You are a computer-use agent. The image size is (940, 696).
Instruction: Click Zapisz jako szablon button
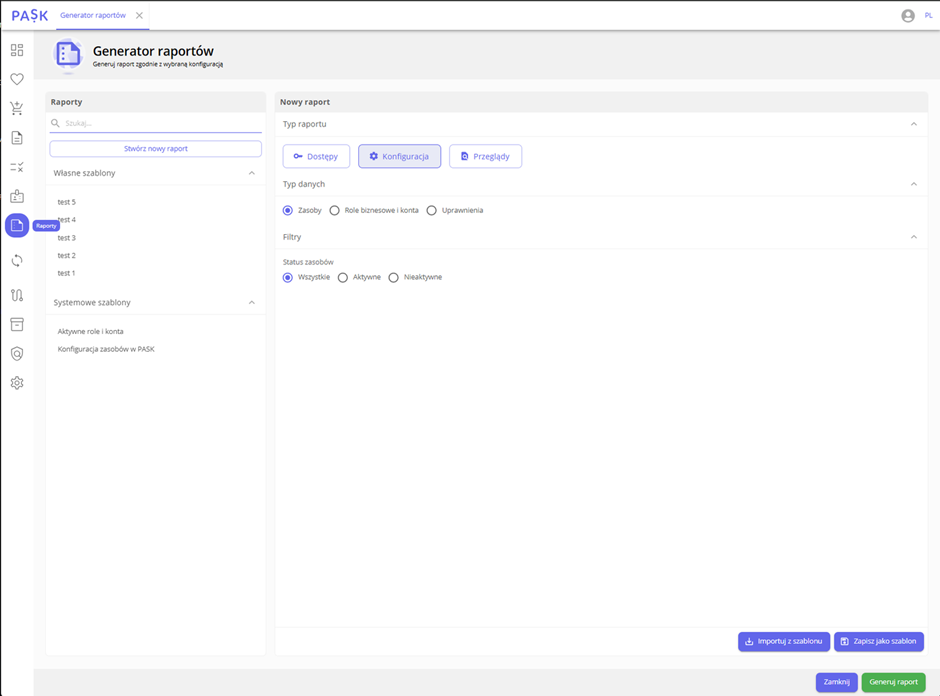(879, 641)
